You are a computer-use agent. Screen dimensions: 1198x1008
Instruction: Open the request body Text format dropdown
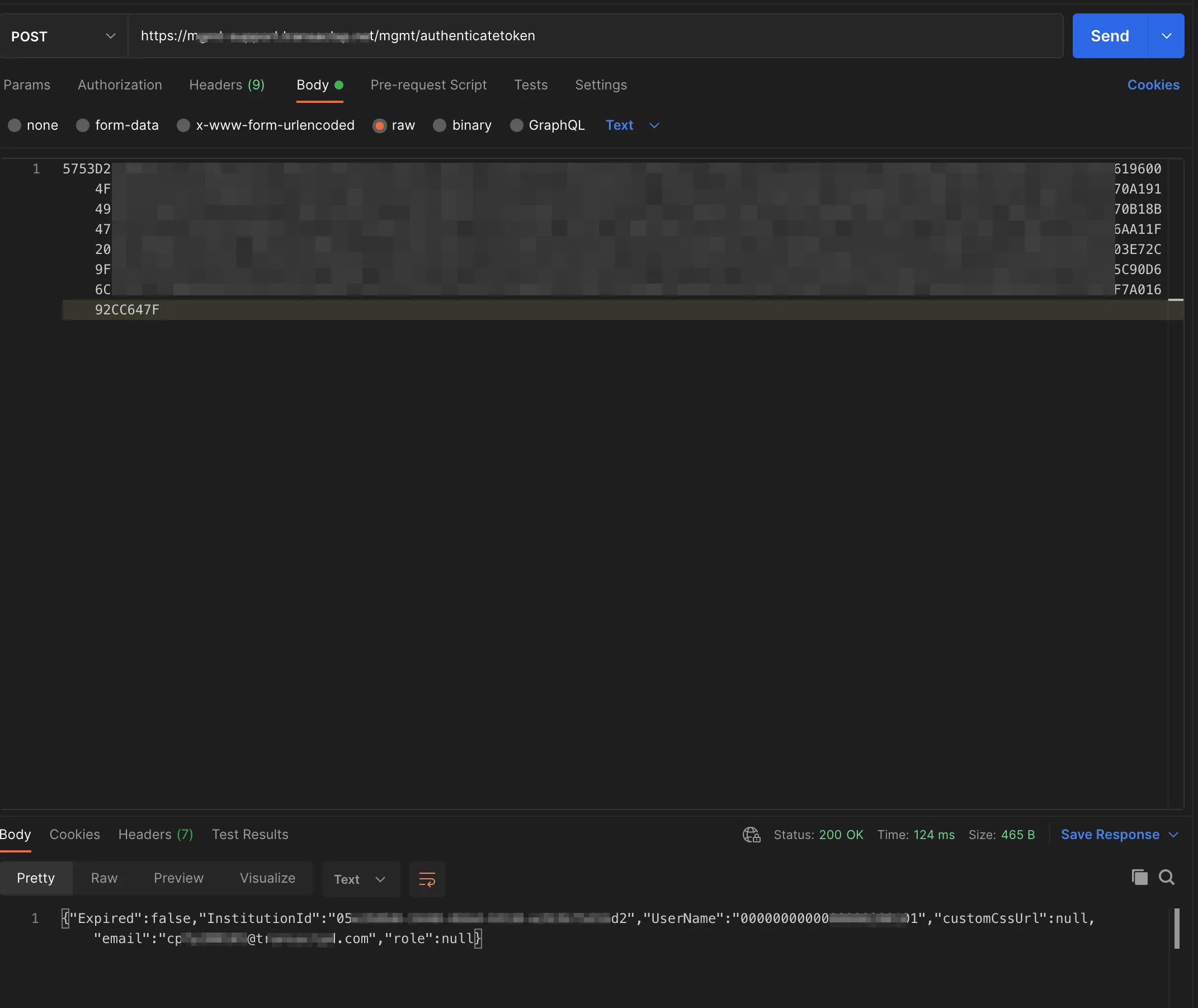(632, 125)
